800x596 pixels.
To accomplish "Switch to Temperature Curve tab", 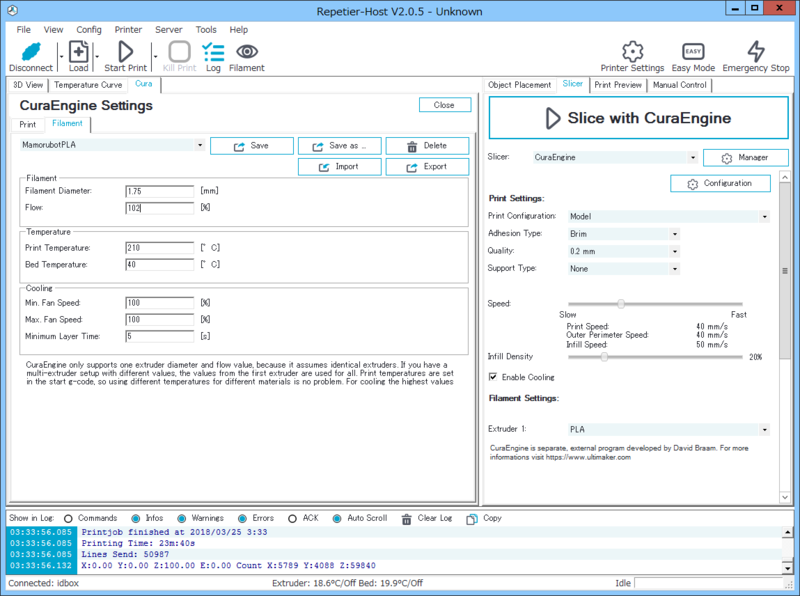I will tap(88, 85).
